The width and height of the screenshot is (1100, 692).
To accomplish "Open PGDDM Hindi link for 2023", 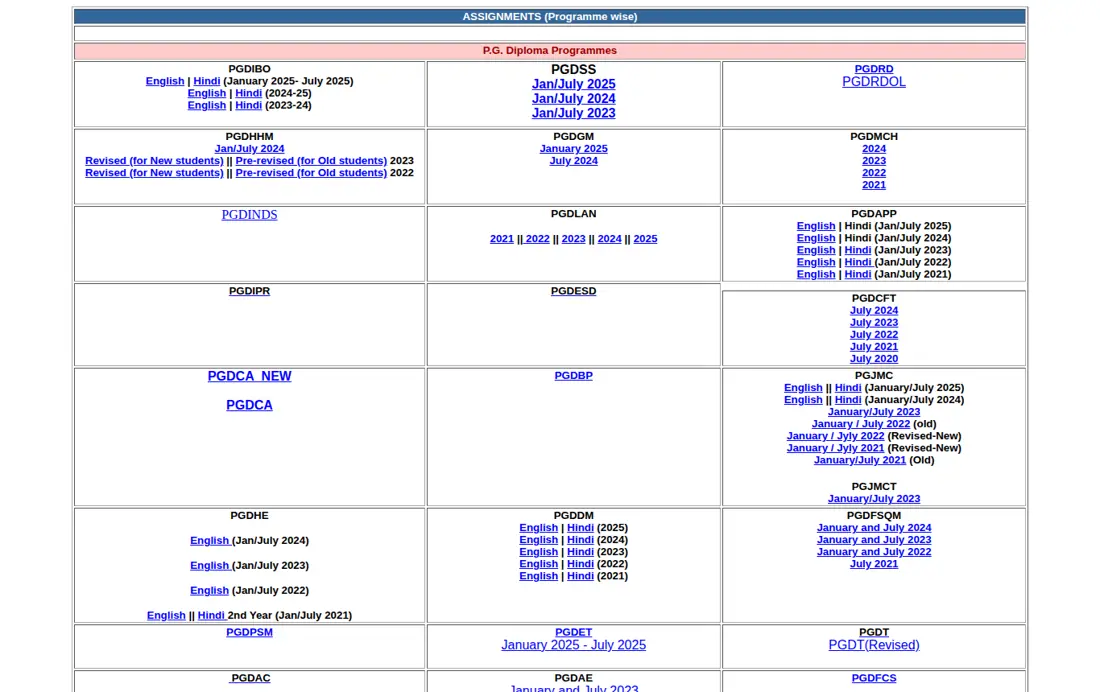I will pos(580,552).
